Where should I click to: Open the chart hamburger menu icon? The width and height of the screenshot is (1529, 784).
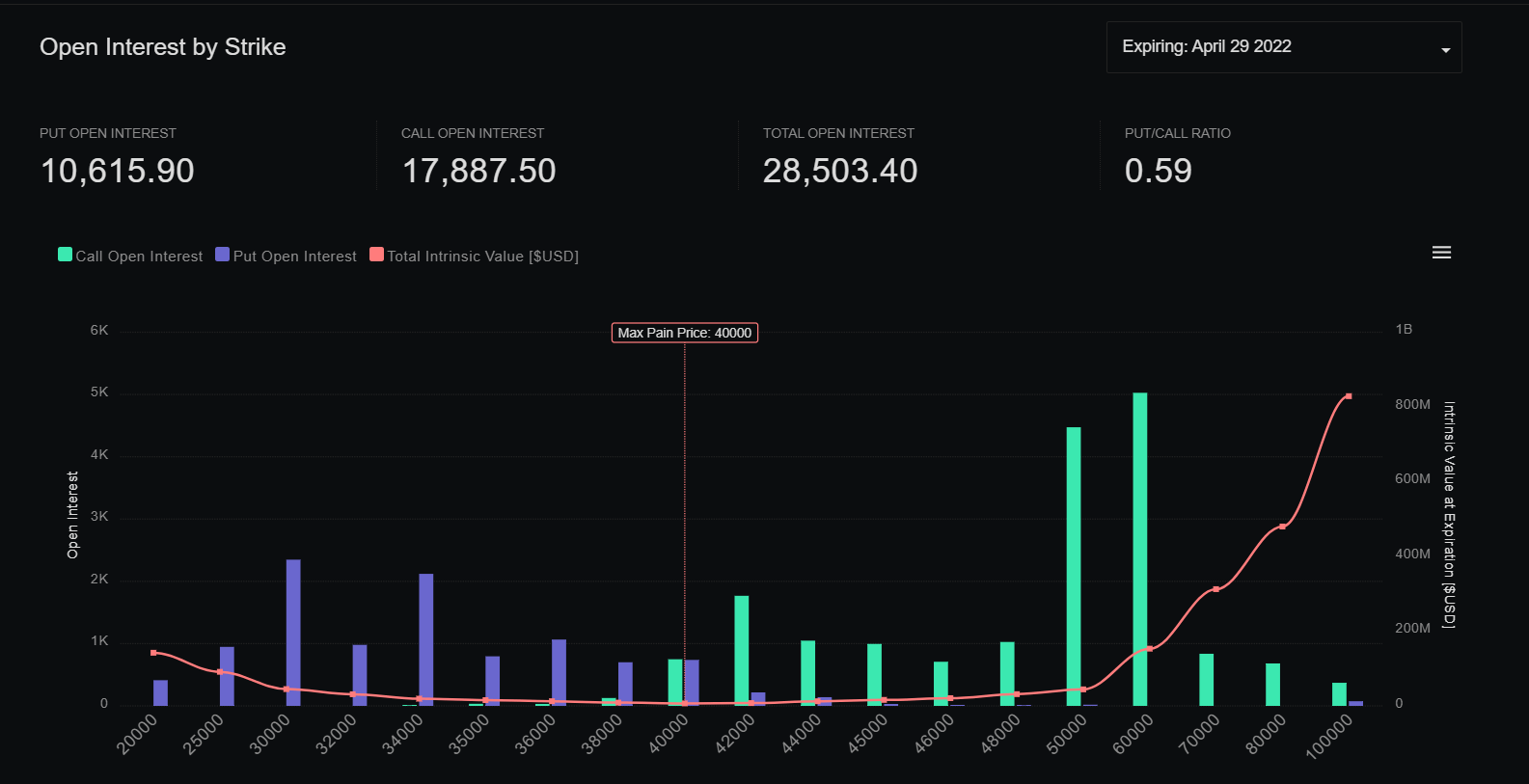pos(1441,253)
